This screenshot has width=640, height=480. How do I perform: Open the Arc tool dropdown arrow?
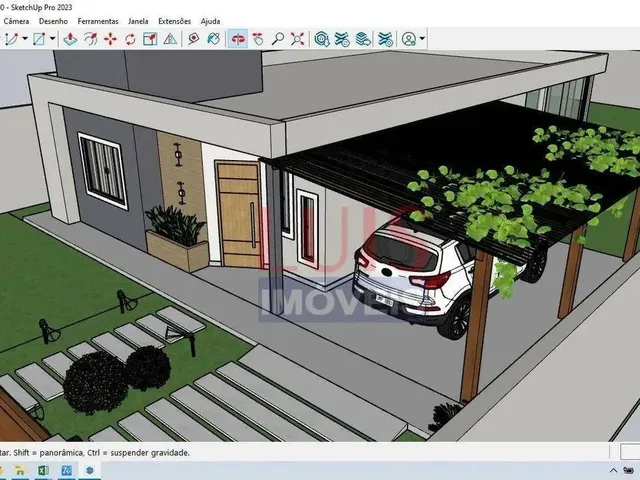click(25, 39)
